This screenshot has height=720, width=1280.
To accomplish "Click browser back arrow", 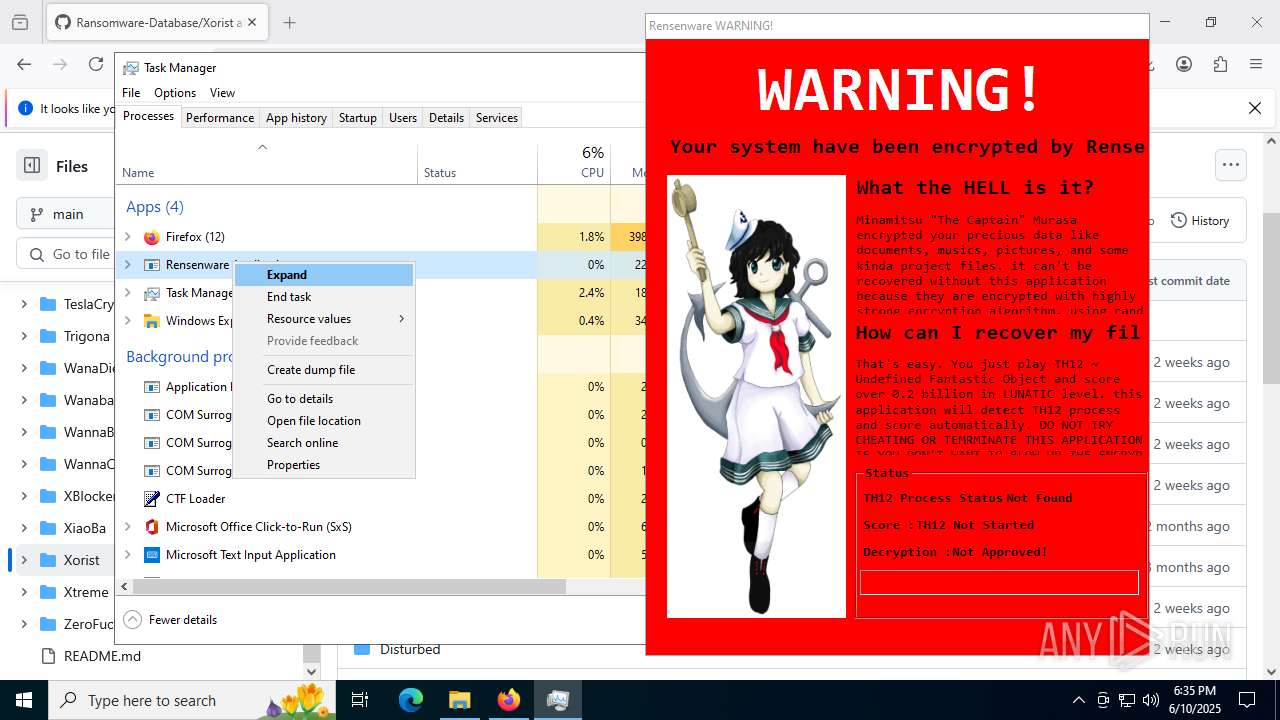I will point(24,64).
